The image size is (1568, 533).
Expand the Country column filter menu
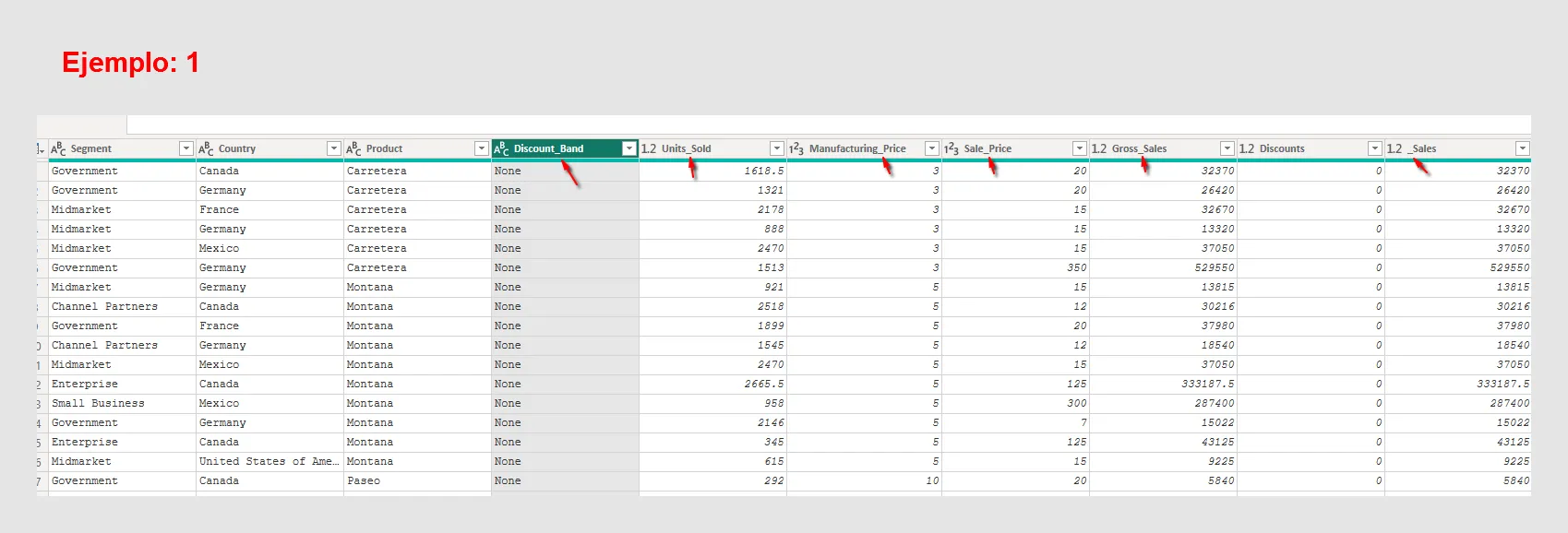click(x=333, y=148)
